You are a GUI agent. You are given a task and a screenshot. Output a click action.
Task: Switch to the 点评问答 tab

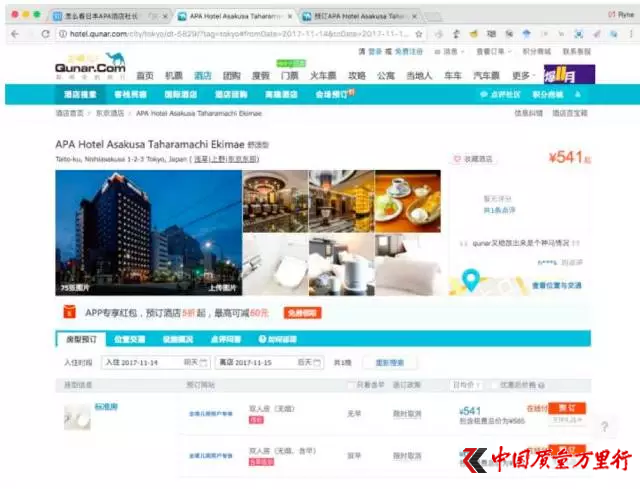click(226, 339)
